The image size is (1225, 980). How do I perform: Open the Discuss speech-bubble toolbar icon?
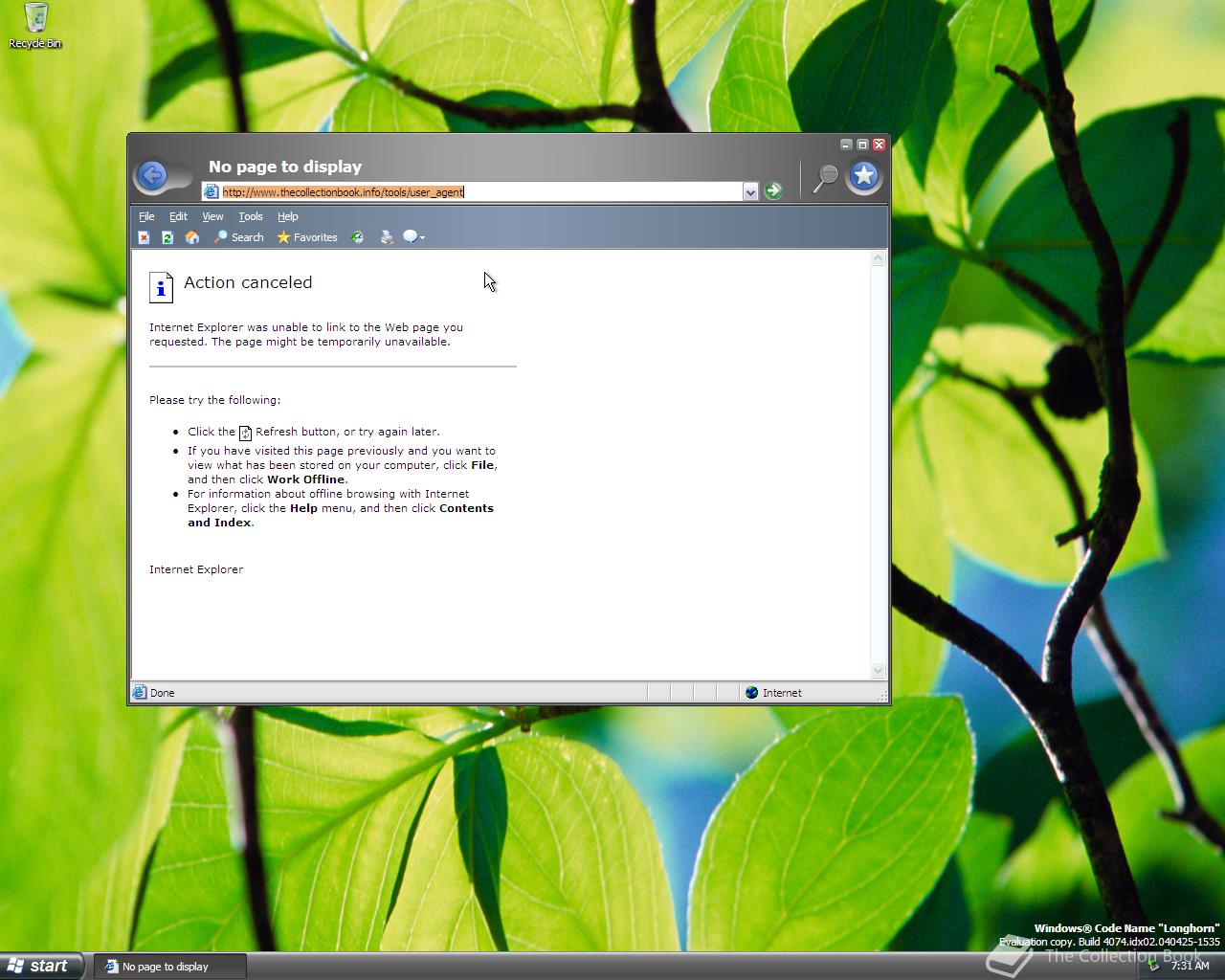point(413,237)
